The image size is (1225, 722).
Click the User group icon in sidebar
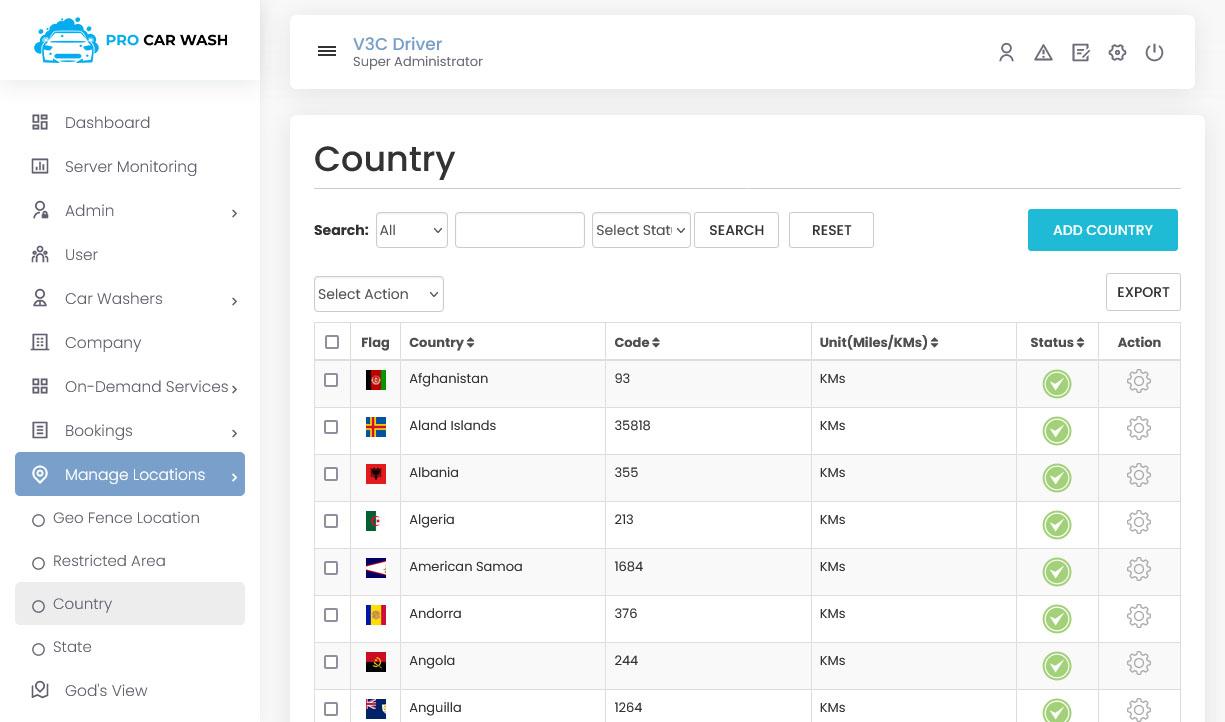[x=40, y=255]
